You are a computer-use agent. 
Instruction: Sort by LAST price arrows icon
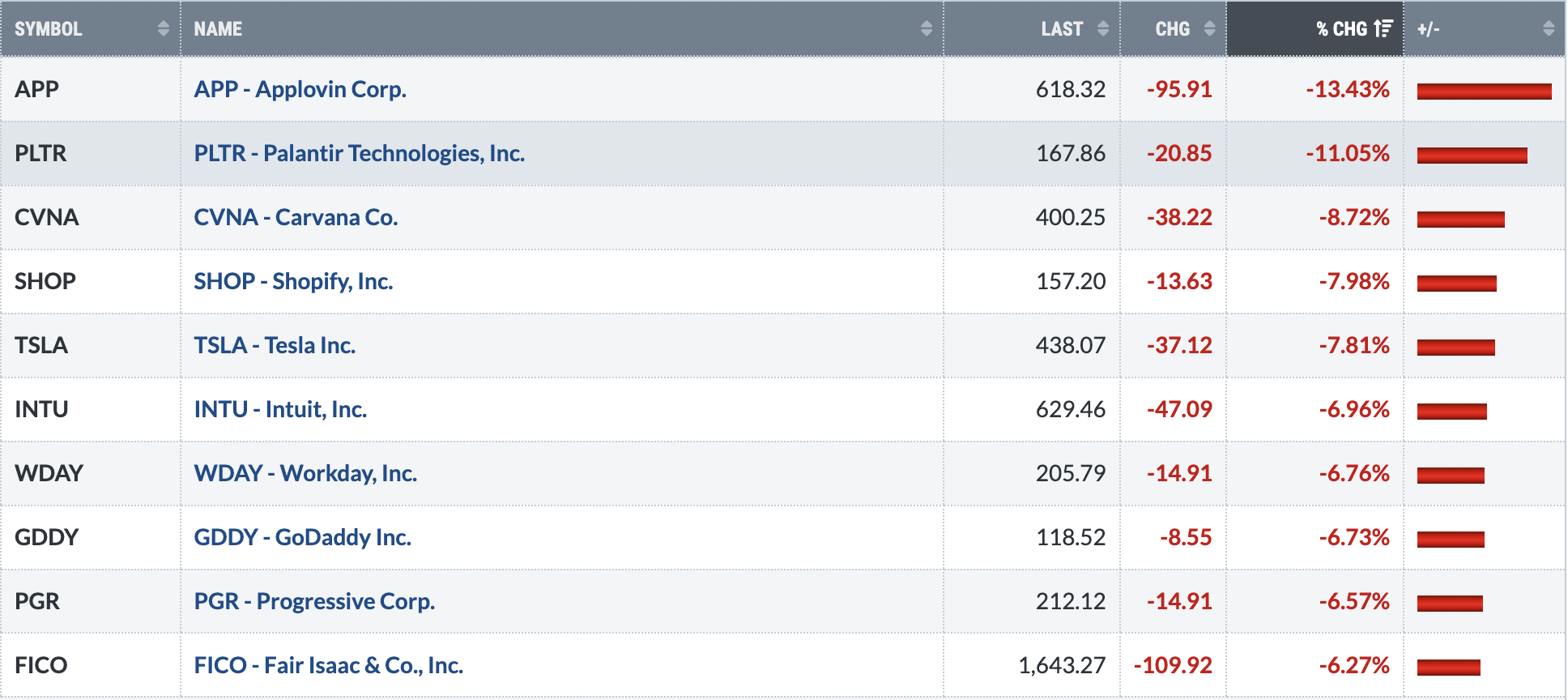(1103, 28)
